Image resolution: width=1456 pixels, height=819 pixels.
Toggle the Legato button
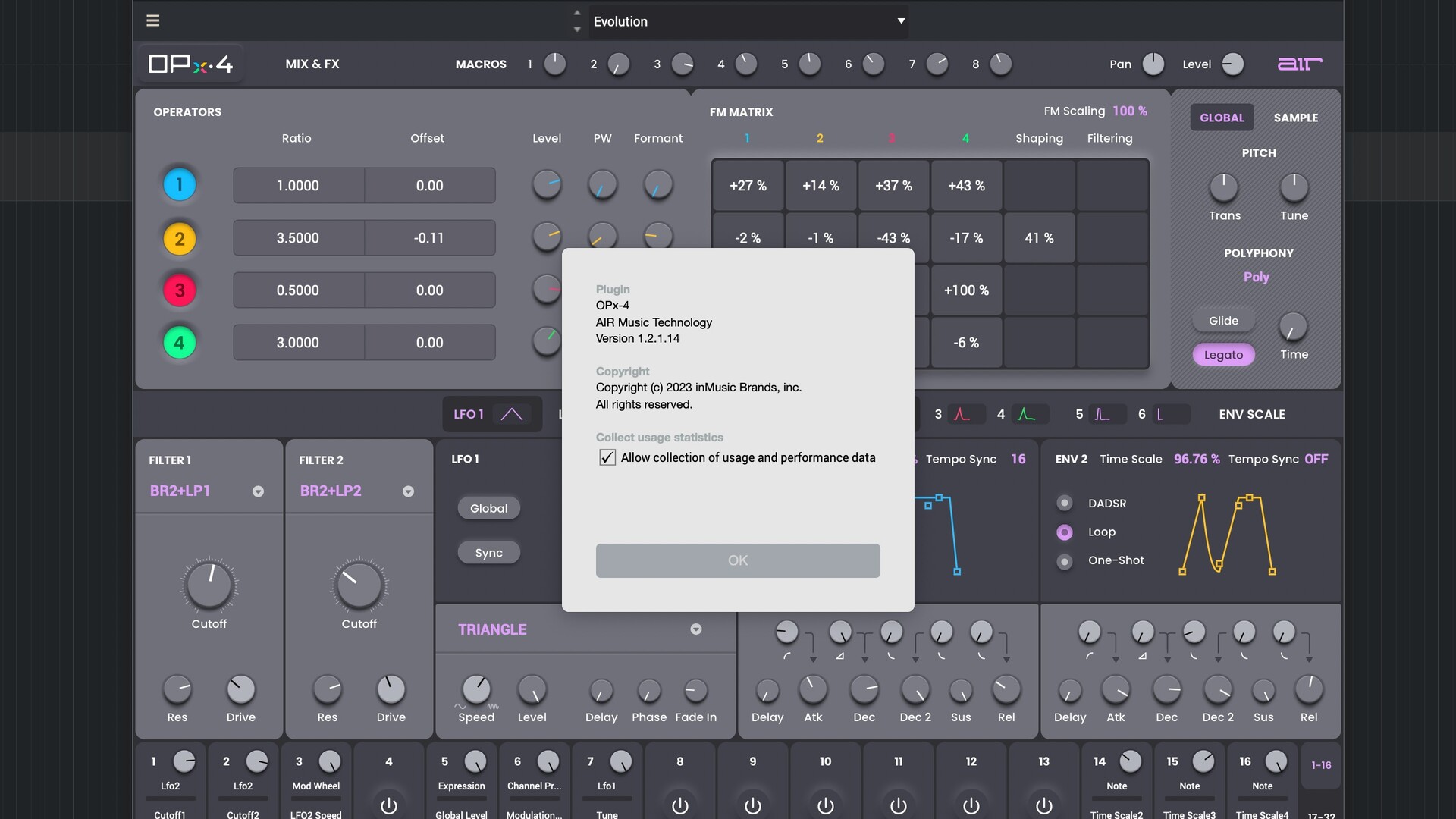click(x=1222, y=354)
